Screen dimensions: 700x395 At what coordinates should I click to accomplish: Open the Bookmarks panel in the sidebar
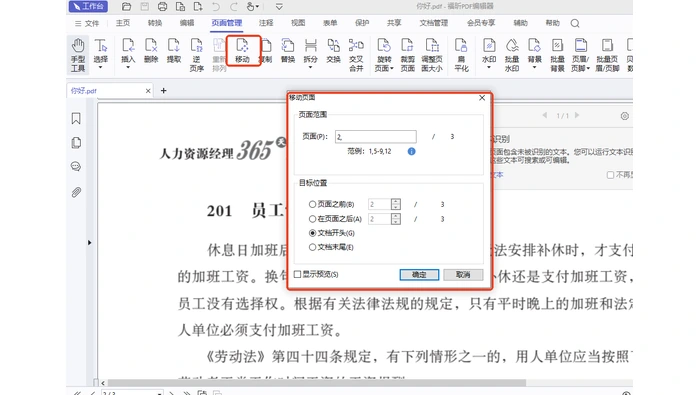[76, 118]
